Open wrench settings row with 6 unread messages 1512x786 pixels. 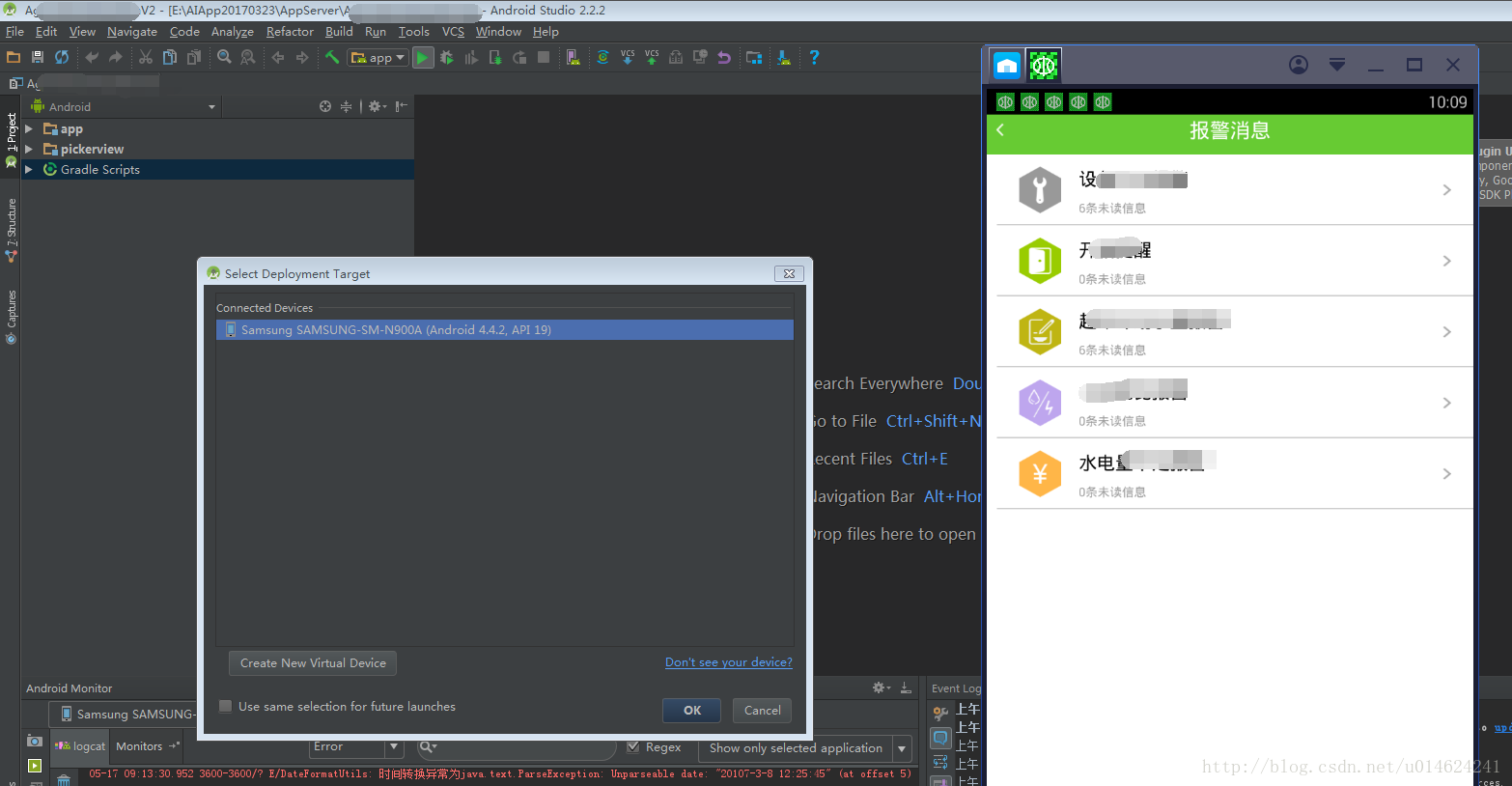tap(1234, 190)
